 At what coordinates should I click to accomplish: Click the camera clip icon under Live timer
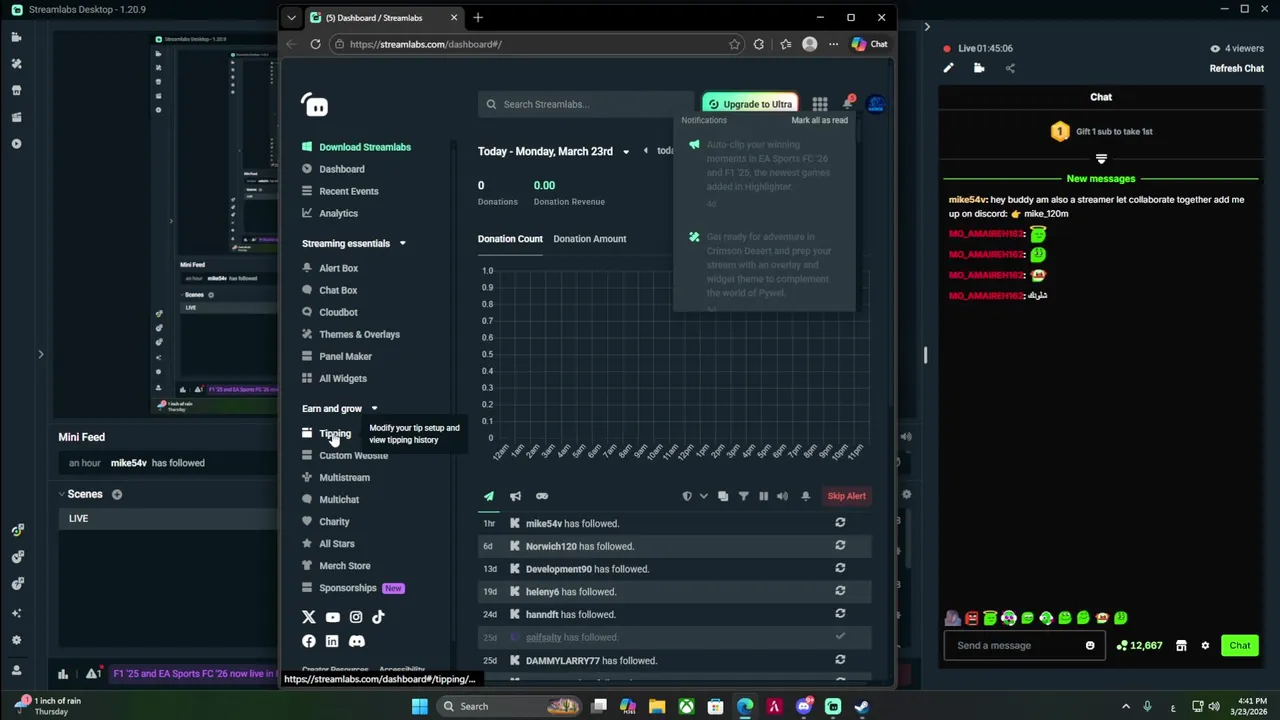pyautogui.click(x=979, y=68)
